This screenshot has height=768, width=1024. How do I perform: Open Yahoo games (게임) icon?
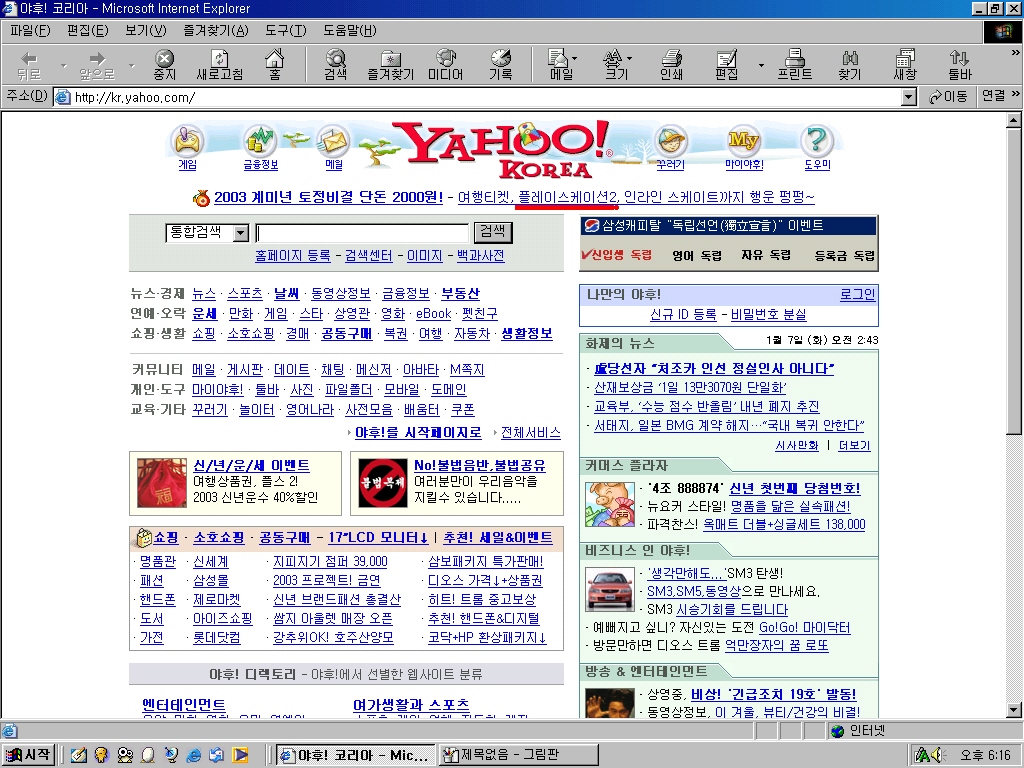tap(187, 146)
